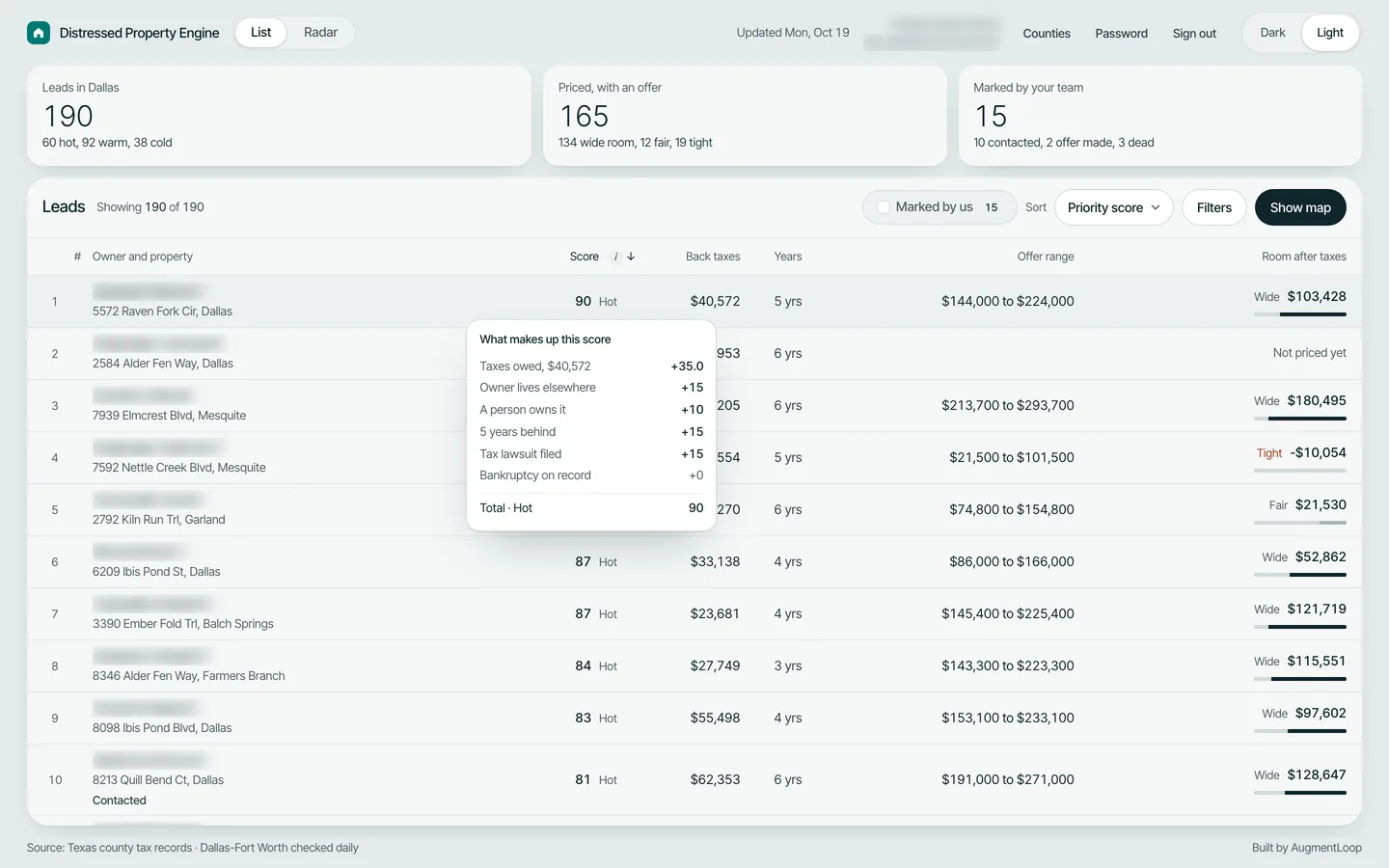Click Sign out

pyautogui.click(x=1194, y=34)
